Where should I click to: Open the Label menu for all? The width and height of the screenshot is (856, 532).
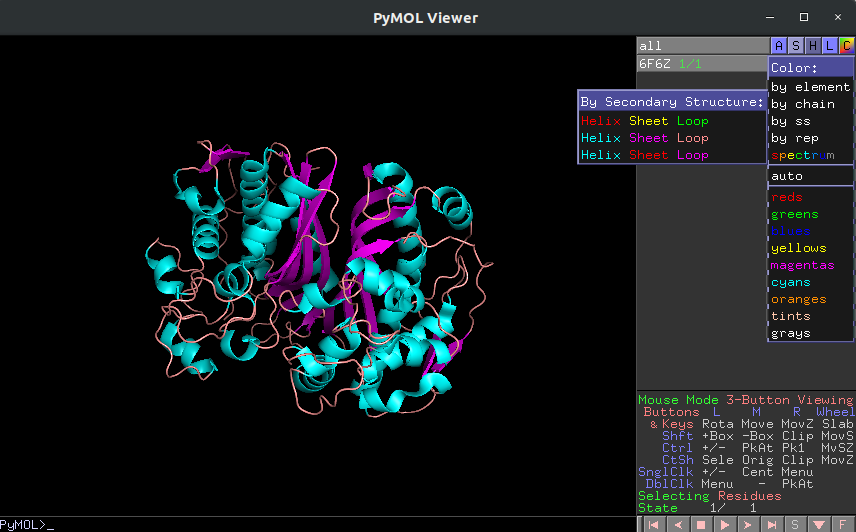829,46
